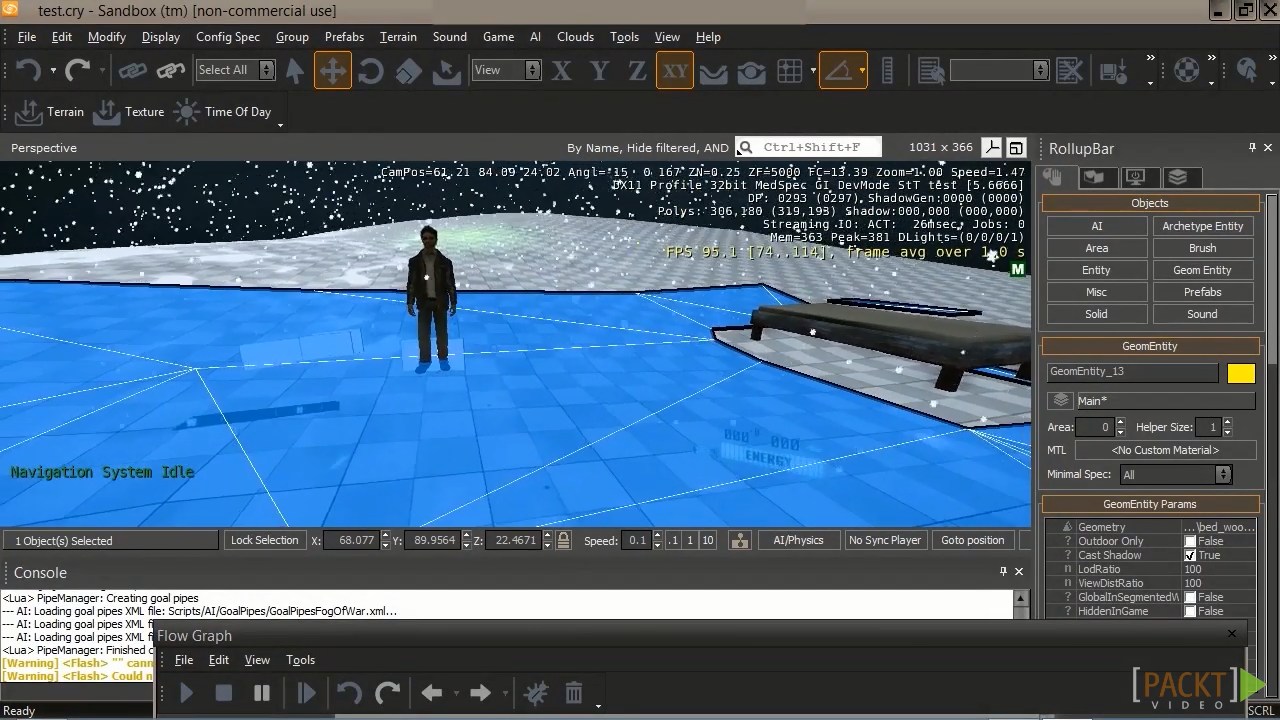Toggle GlobalInSegmentedWorld checkbox
This screenshot has height=720, width=1280.
coord(1190,597)
